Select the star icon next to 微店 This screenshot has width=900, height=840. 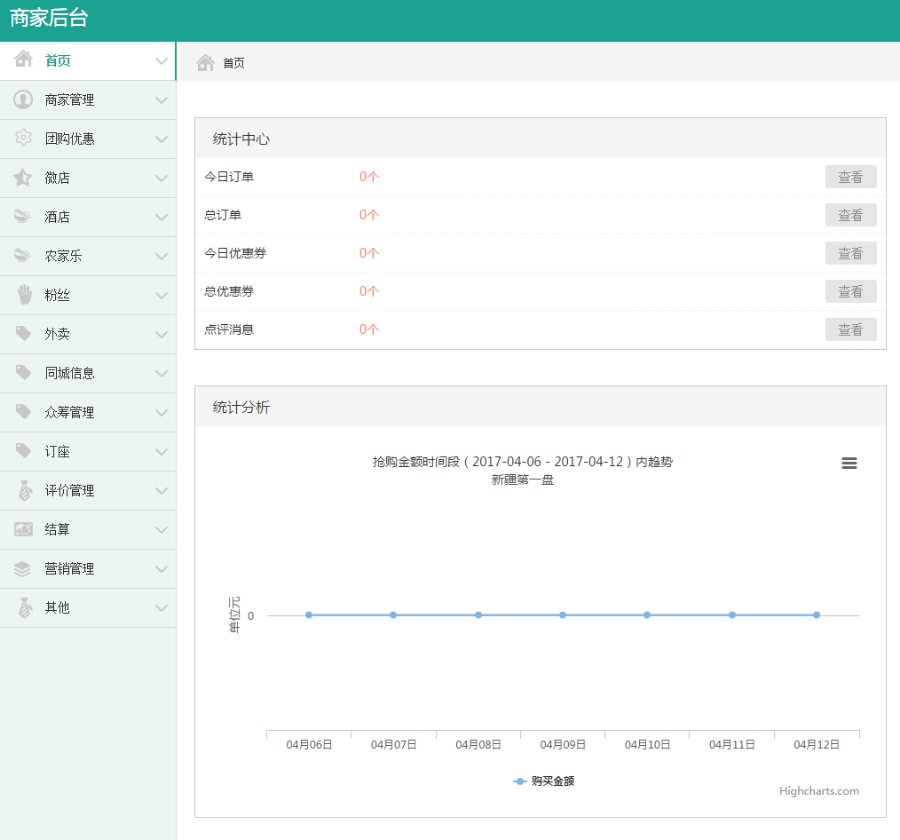point(22,178)
